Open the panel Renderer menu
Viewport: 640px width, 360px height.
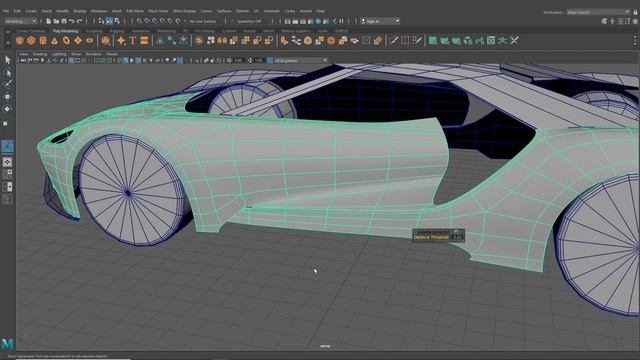point(93,54)
